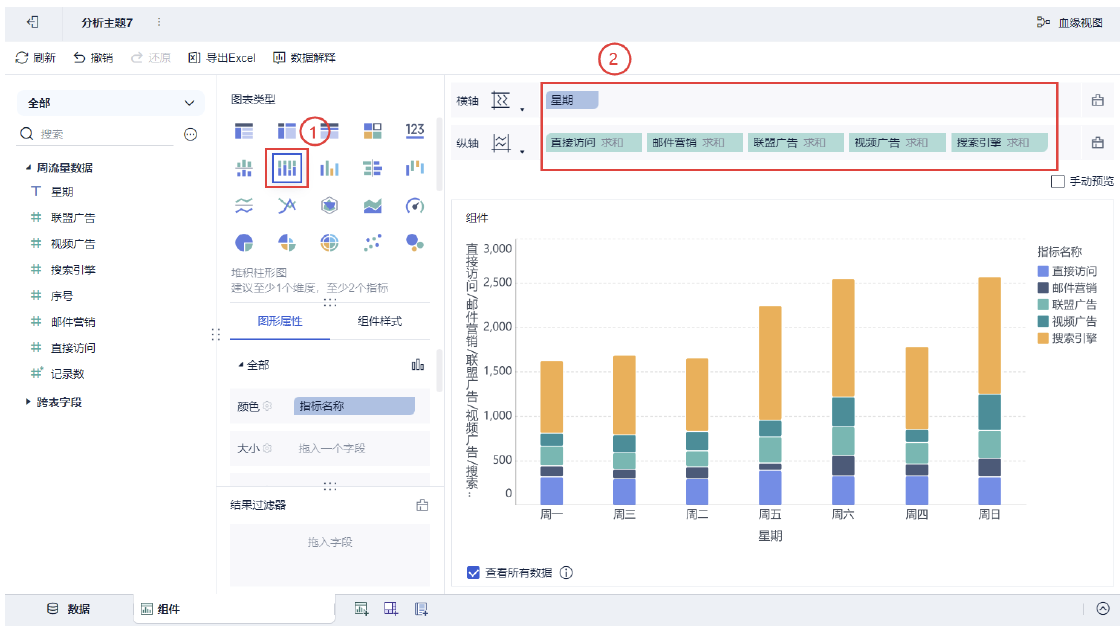Click the 导出Excel button
This screenshot has height=626, width=1120.
pyautogui.click(x=221, y=58)
